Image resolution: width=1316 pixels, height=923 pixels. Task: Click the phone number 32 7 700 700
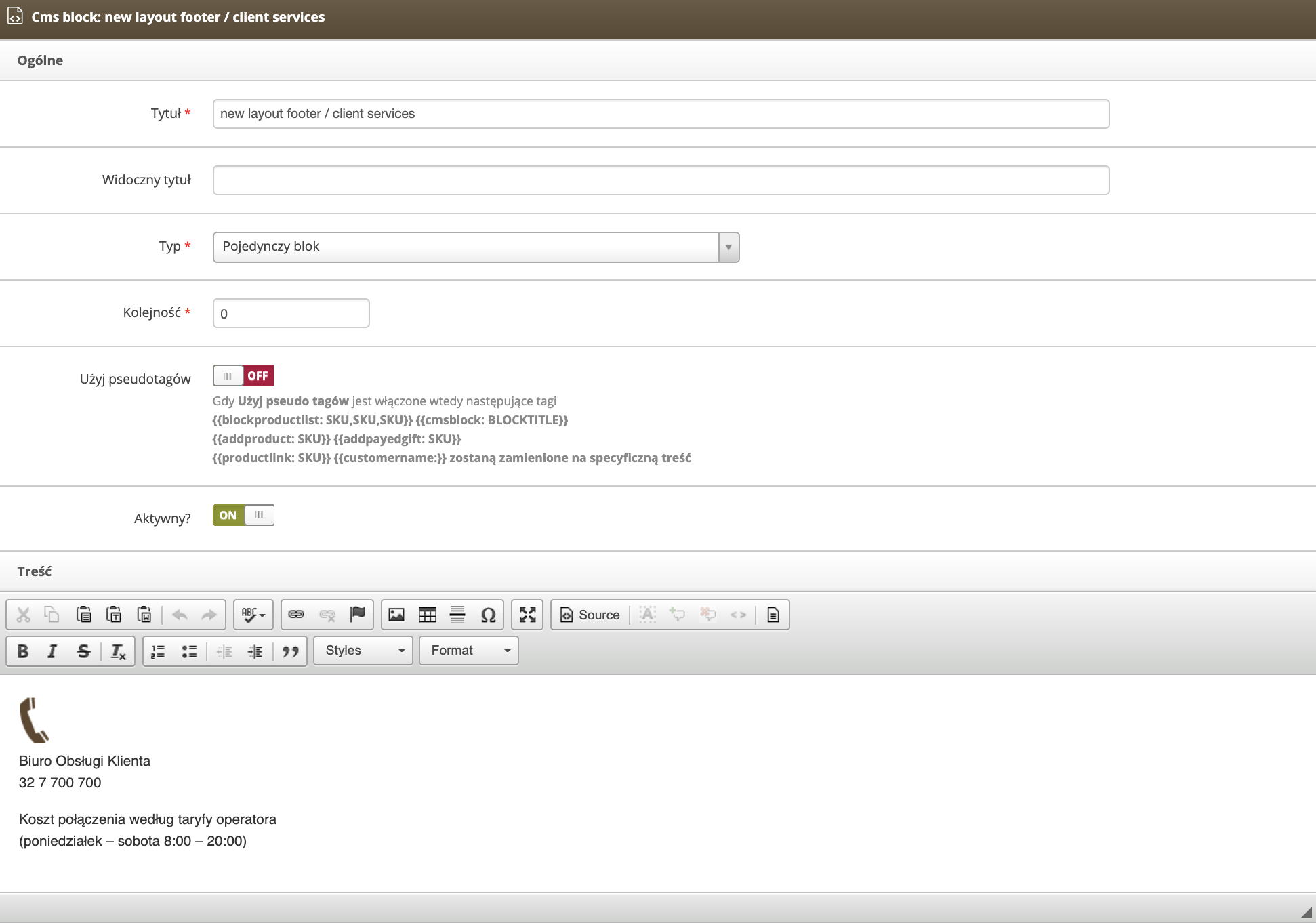(60, 783)
